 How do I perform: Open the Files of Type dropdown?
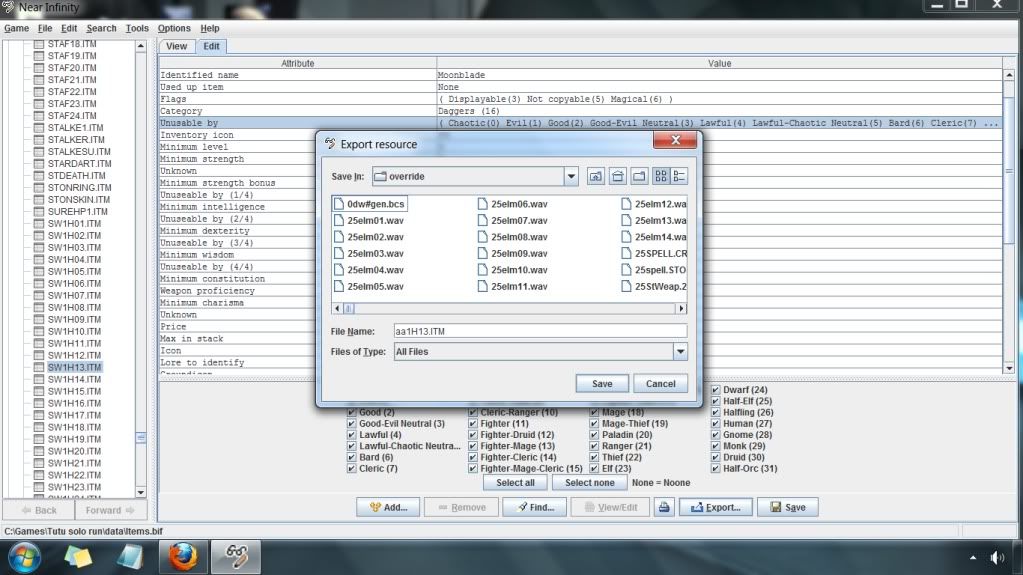click(x=680, y=352)
